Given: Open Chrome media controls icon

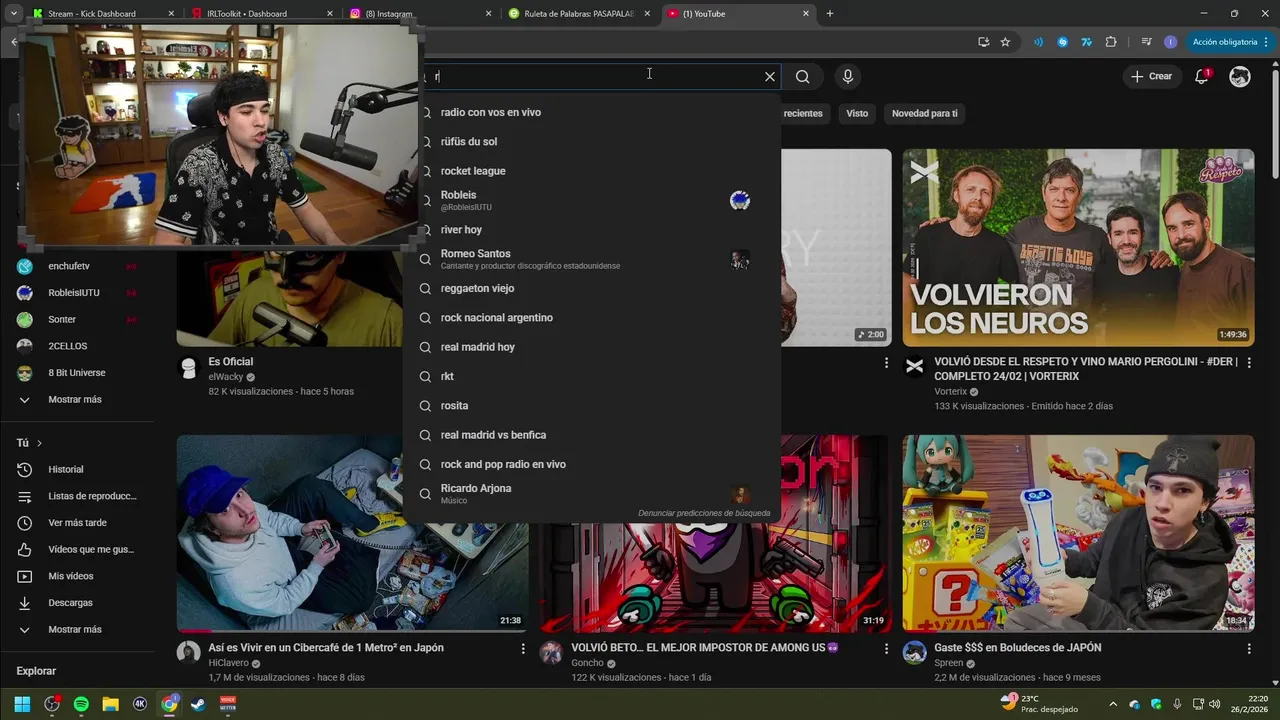Looking at the screenshot, I should click(1146, 42).
